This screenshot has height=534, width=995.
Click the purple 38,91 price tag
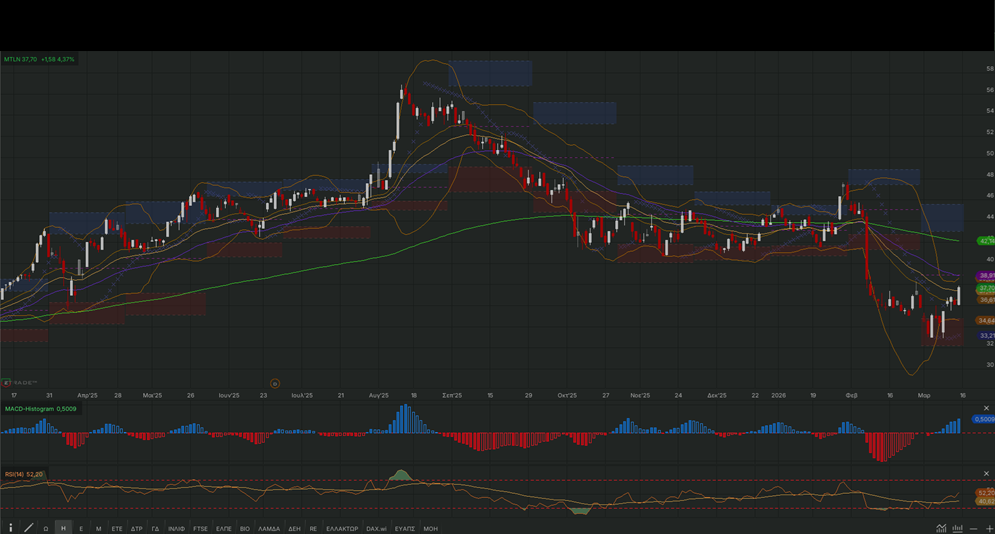986,275
